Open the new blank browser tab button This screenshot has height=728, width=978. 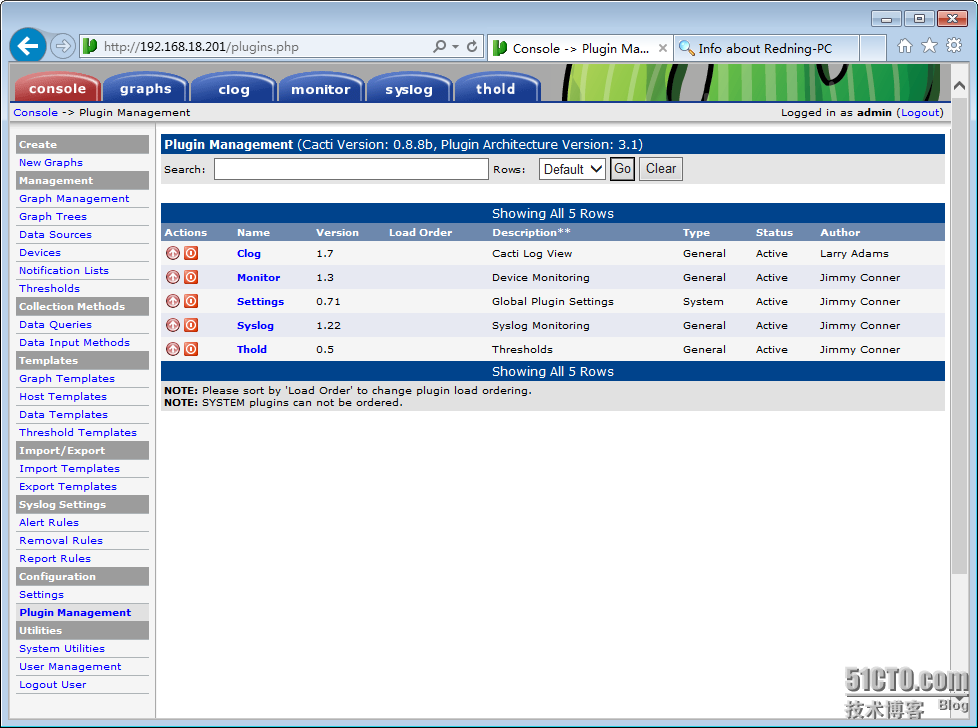pos(873,48)
